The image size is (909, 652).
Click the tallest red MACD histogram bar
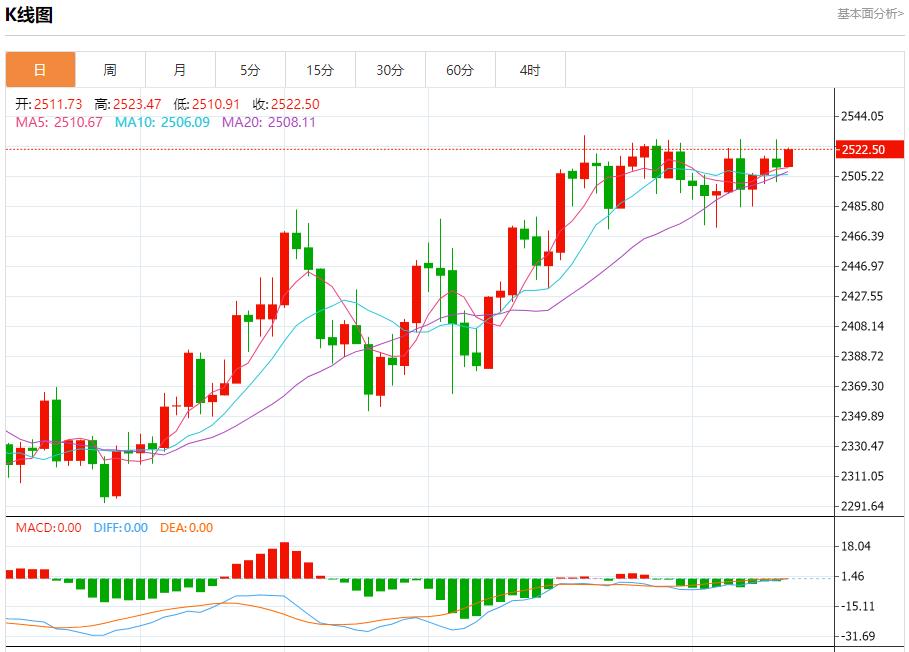[x=284, y=560]
